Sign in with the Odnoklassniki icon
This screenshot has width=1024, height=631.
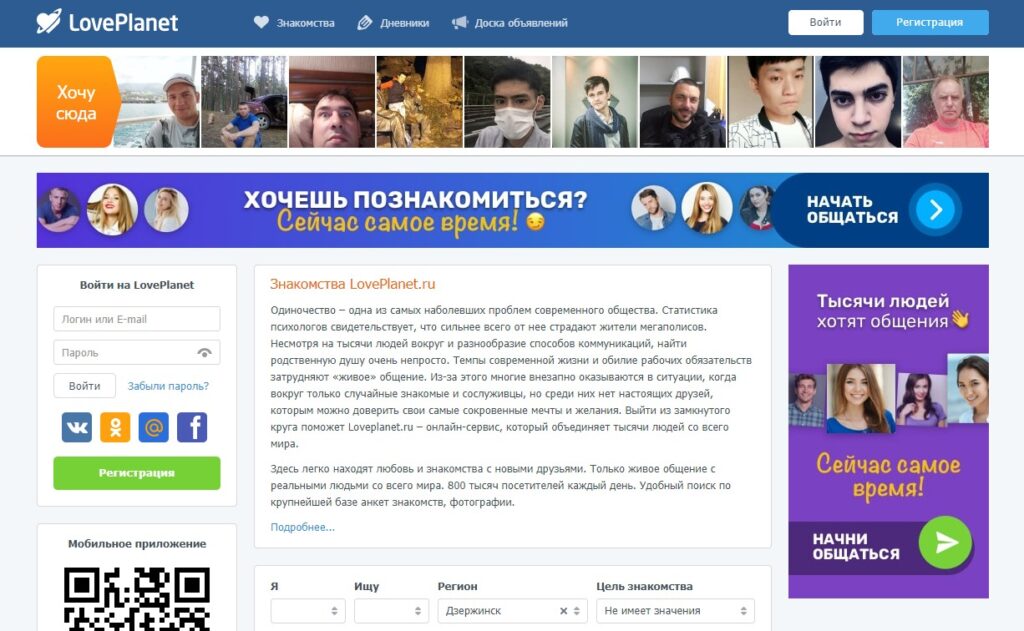coord(115,427)
